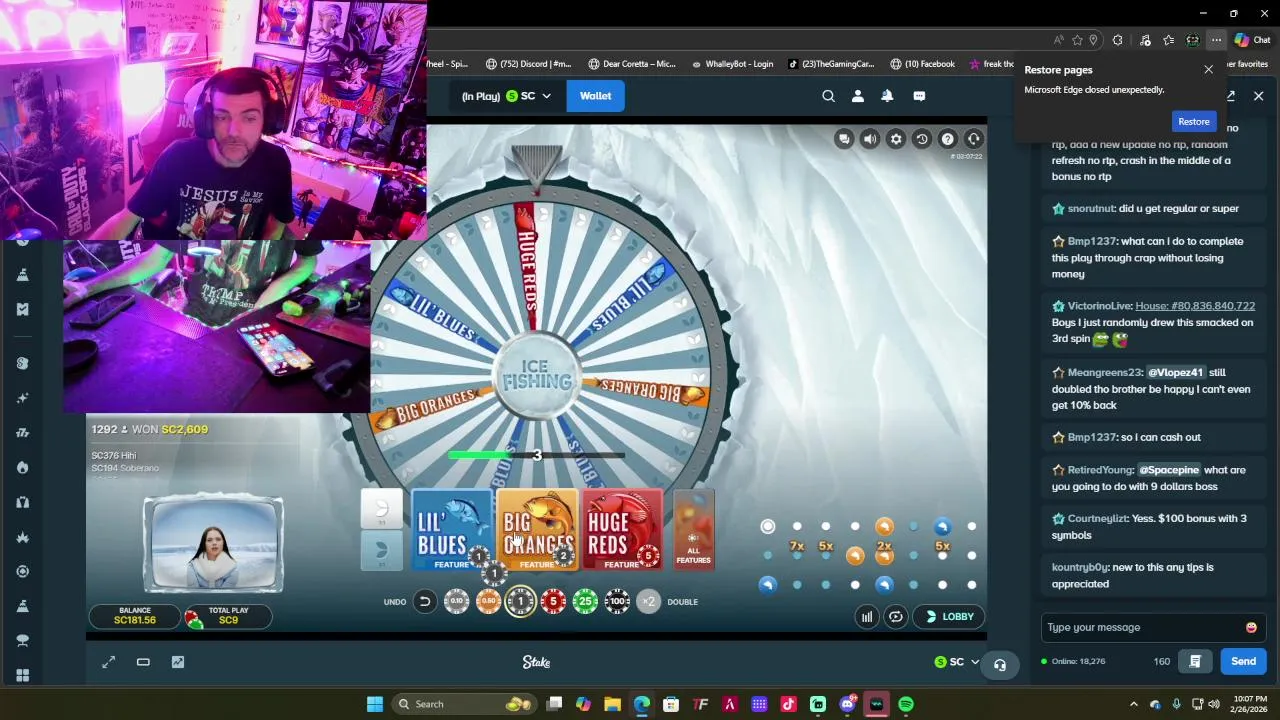Click the taskbar Search box
Screen dimensions: 1280x720
464,704
